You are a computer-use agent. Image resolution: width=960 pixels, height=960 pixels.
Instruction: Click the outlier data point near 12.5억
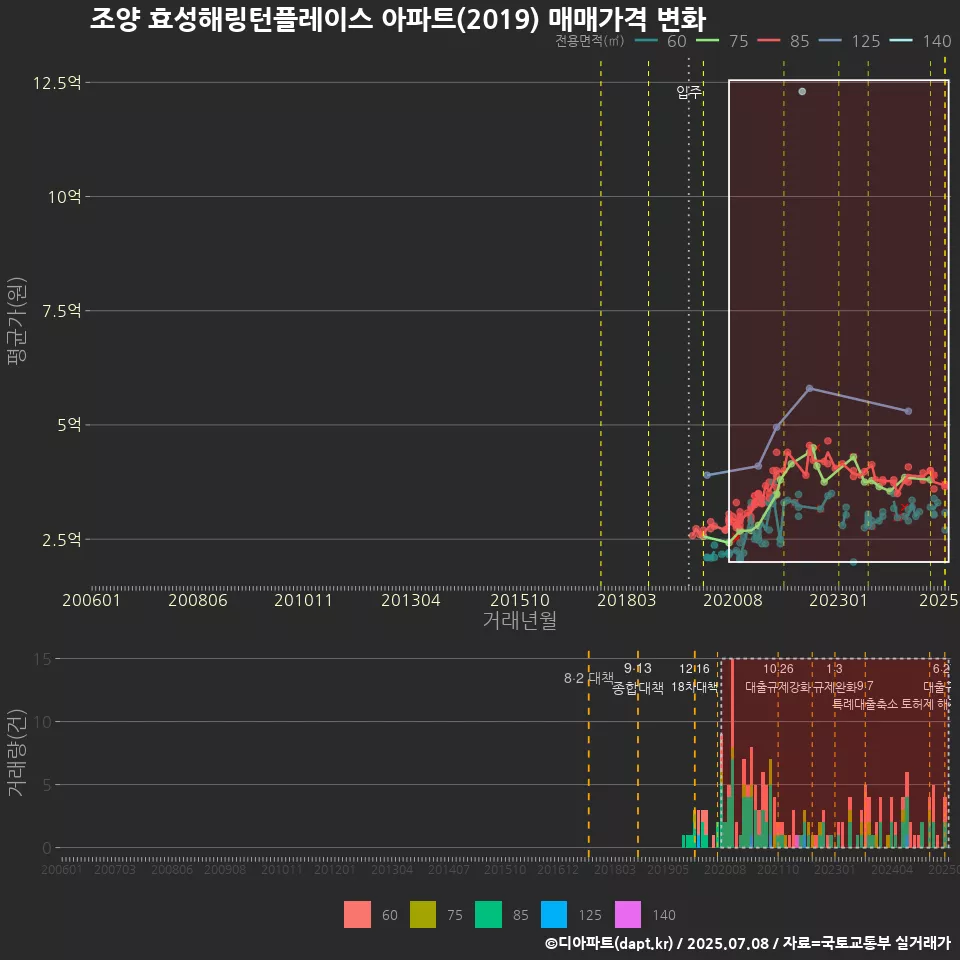802,91
